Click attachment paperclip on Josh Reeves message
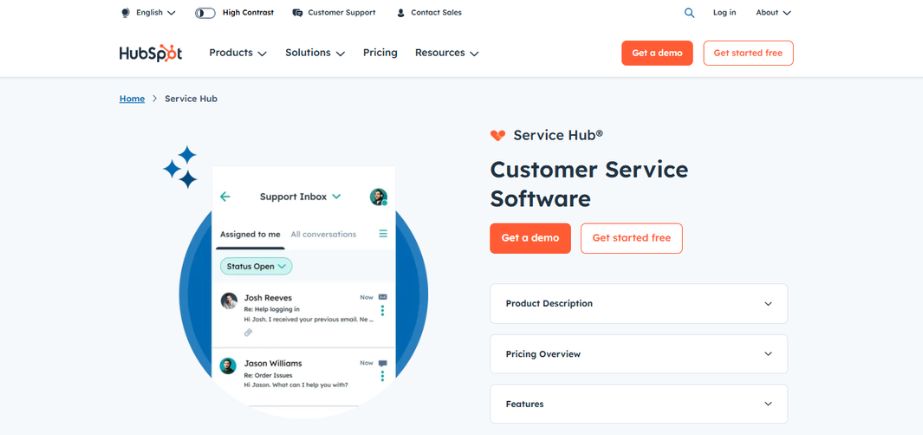923x435 pixels. (248, 333)
